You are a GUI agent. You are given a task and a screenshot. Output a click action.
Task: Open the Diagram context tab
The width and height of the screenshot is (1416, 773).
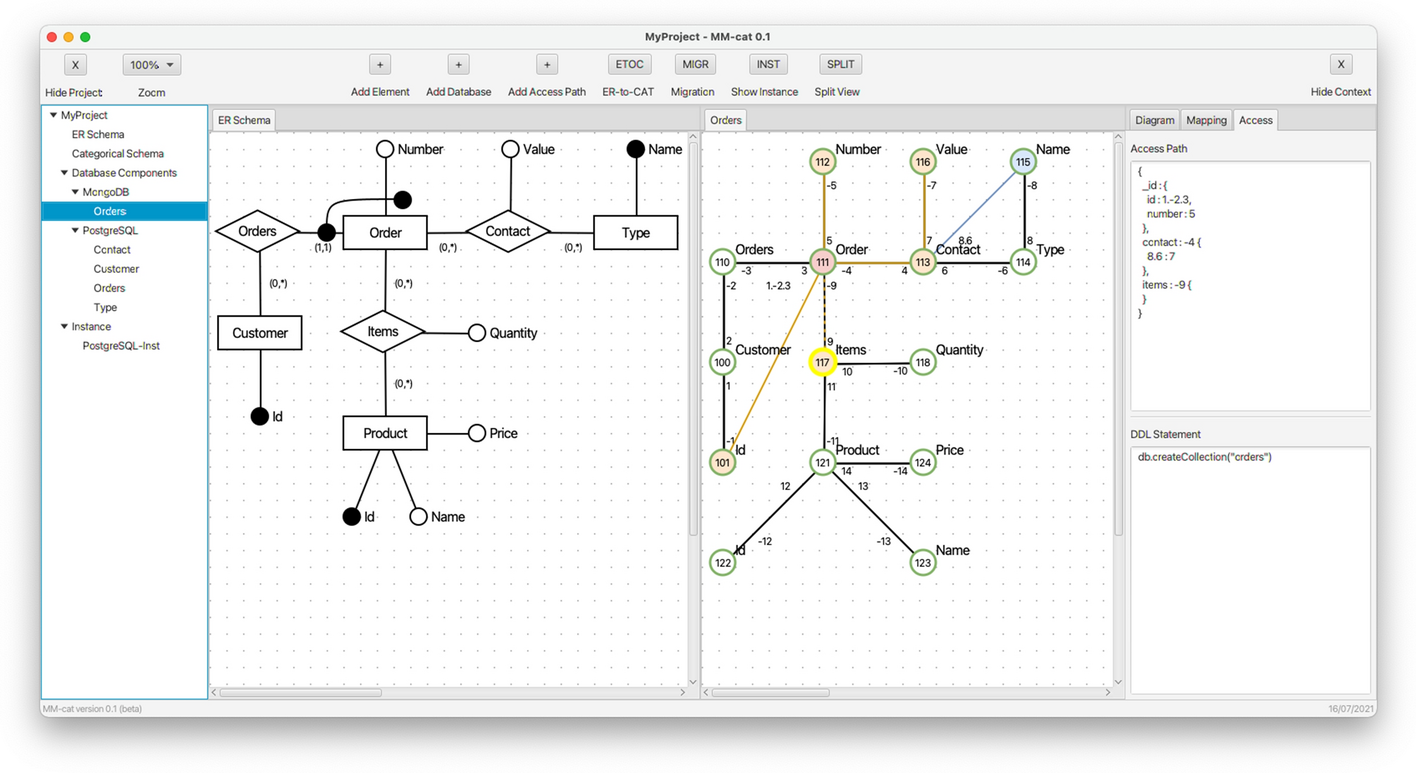tap(1155, 120)
